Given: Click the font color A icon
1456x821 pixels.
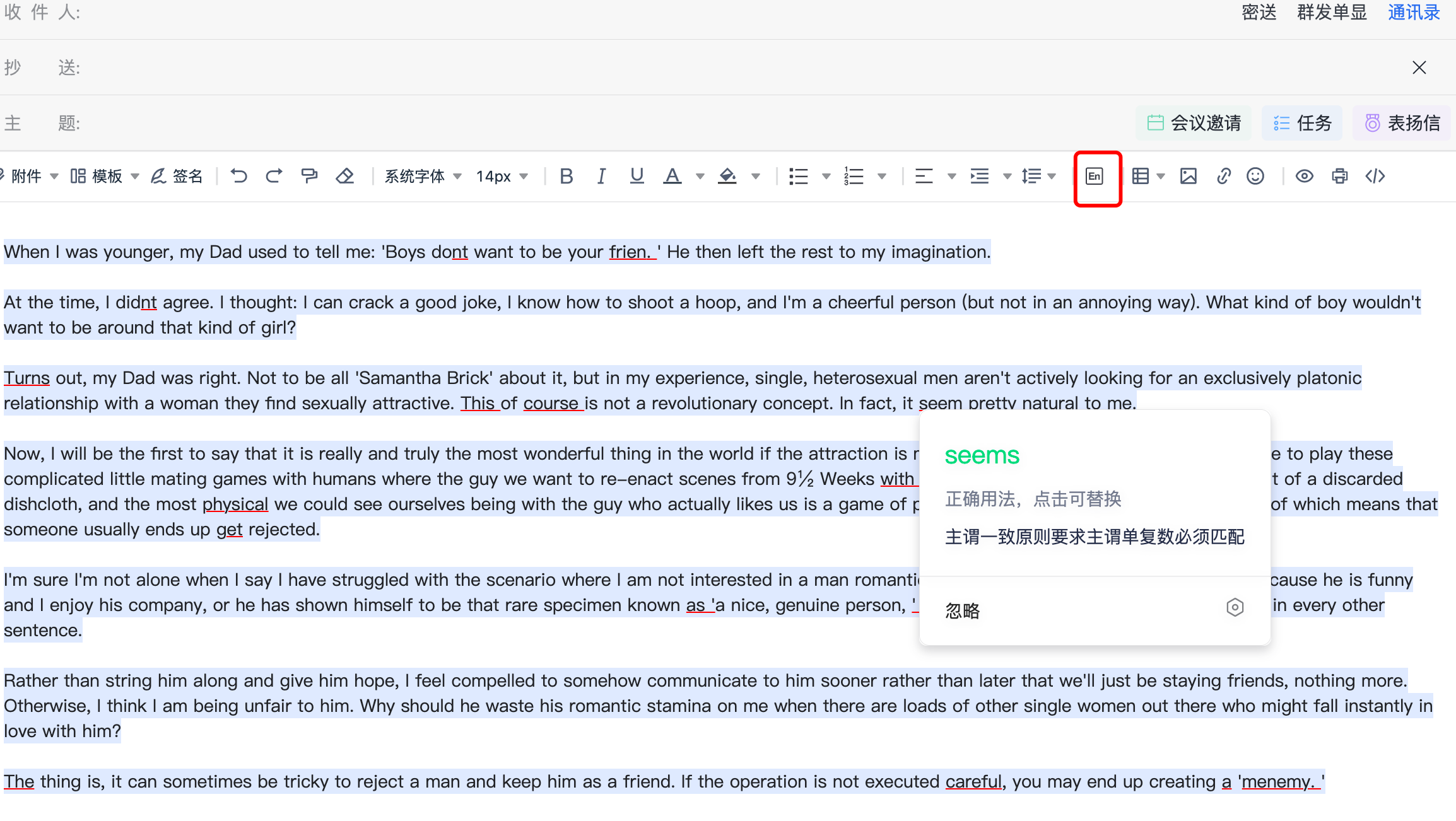Looking at the screenshot, I should click(672, 176).
